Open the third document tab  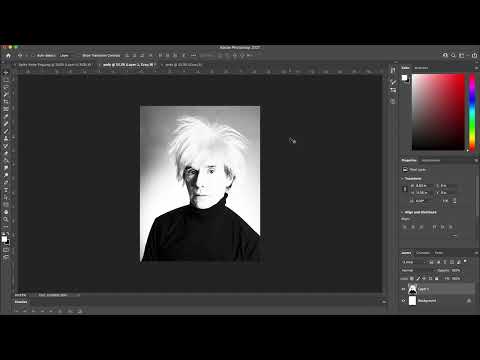pyautogui.click(x=183, y=65)
